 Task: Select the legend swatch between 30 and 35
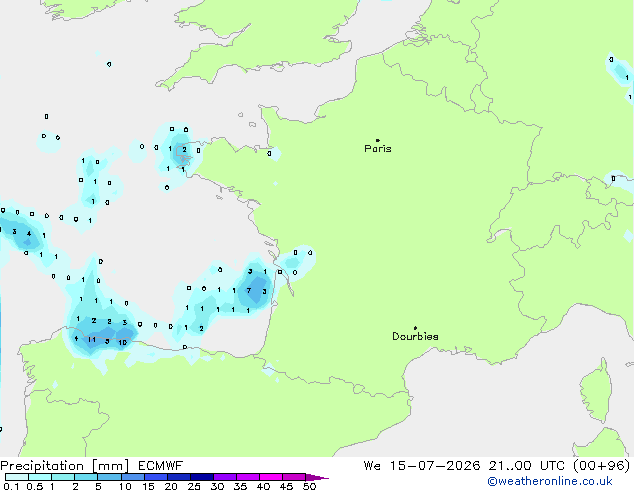[225, 477]
